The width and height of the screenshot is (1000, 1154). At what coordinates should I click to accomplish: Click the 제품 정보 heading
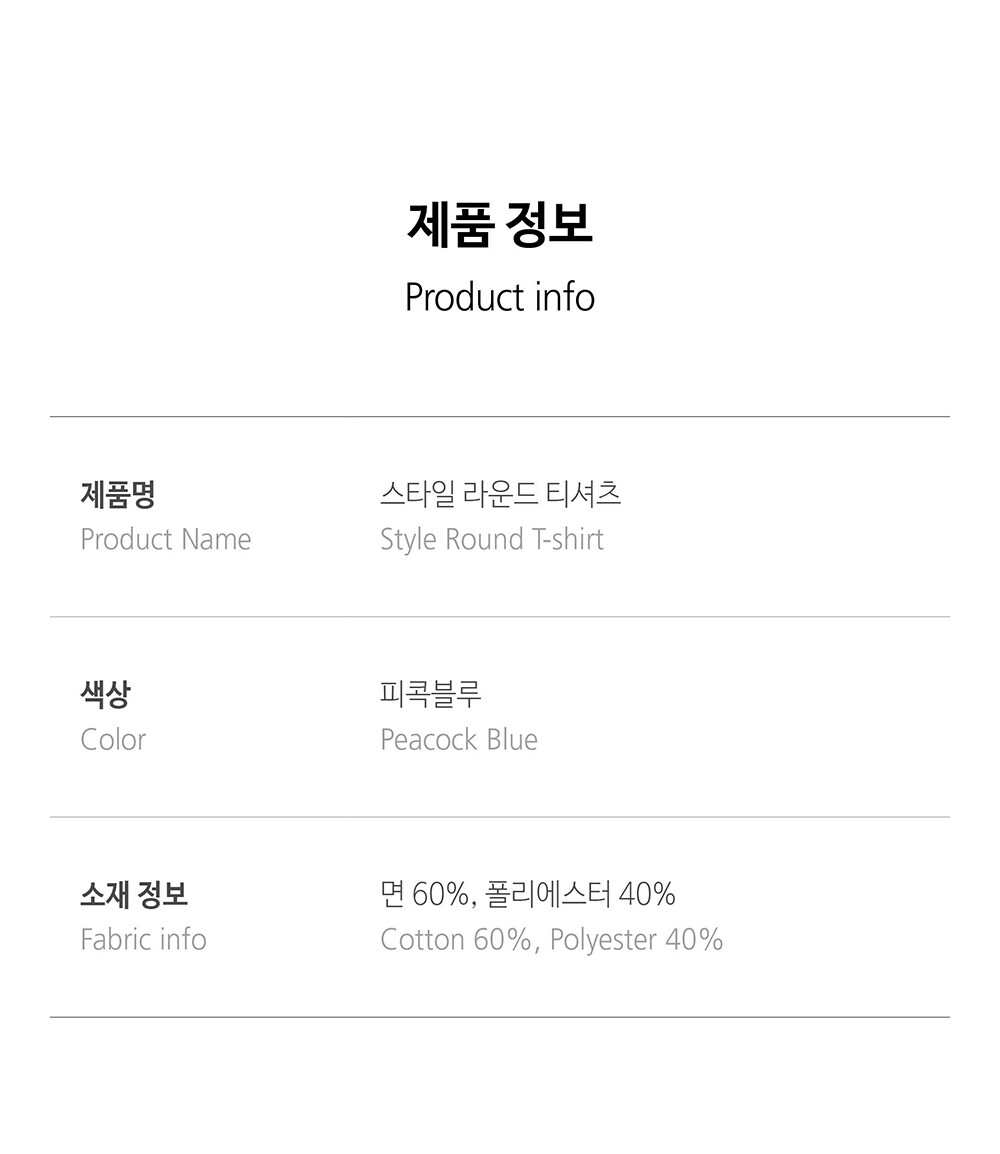(500, 225)
